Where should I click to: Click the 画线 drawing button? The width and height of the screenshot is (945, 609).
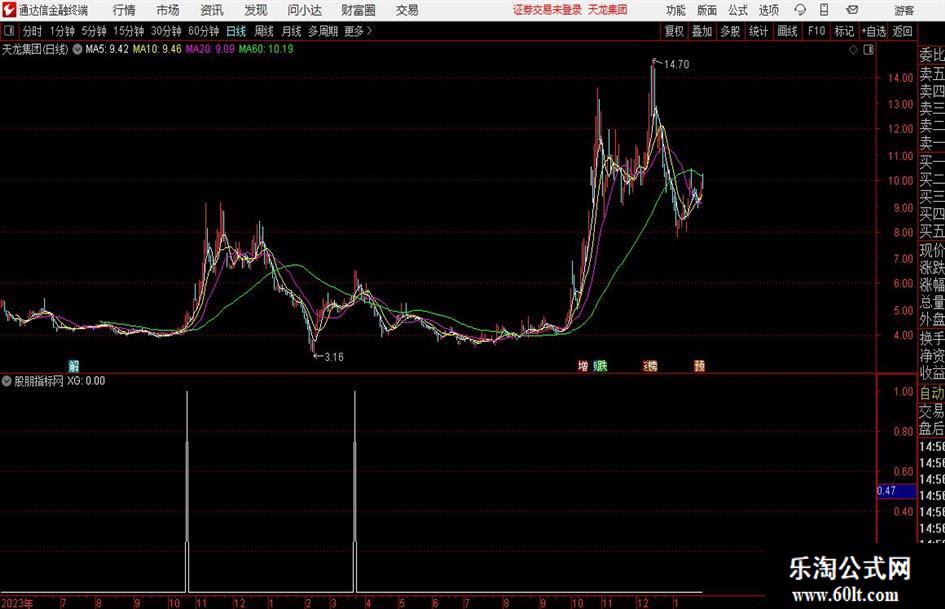tap(787, 31)
